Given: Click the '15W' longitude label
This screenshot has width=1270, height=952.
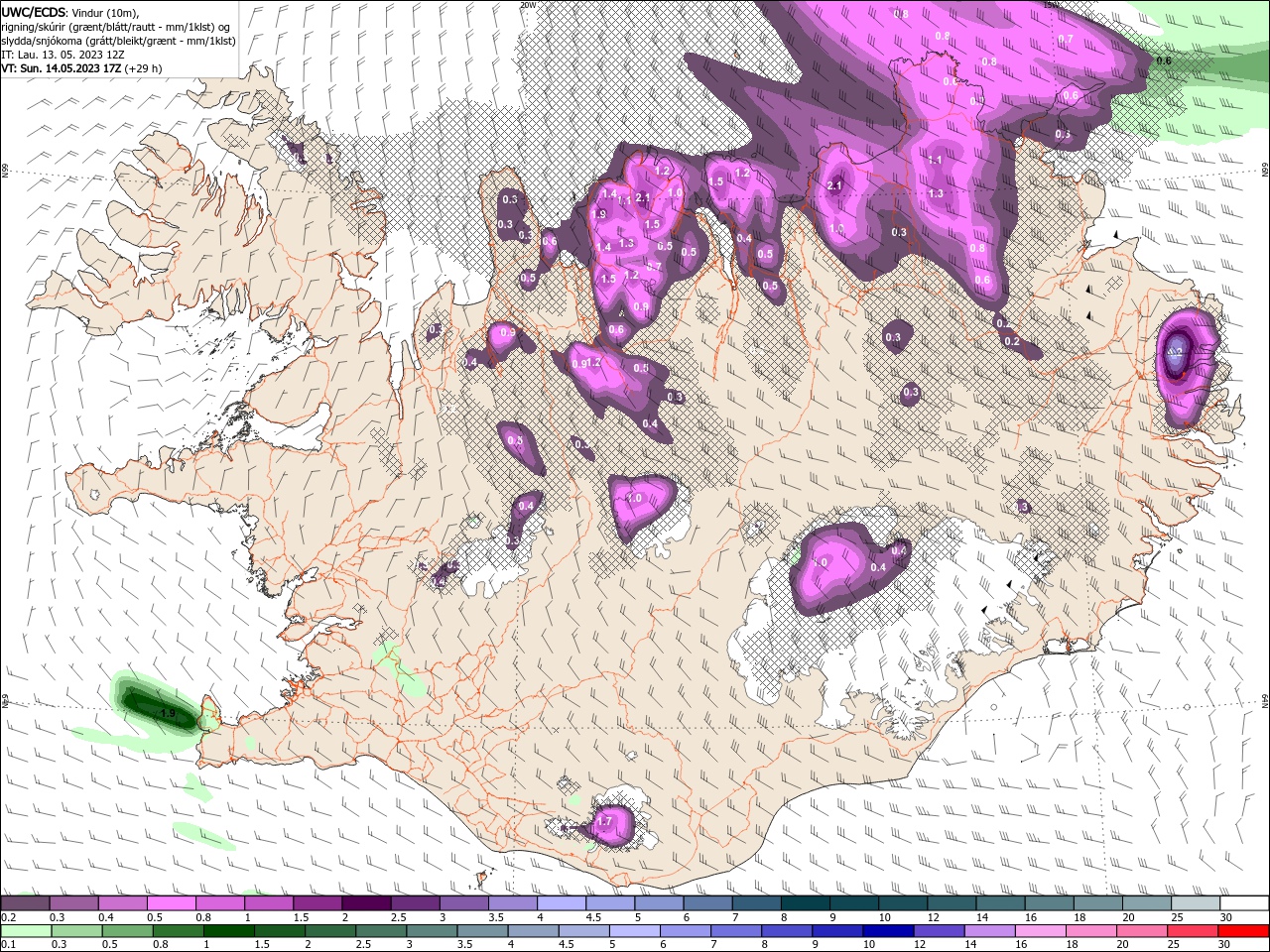Looking at the screenshot, I should tap(1052, 5).
